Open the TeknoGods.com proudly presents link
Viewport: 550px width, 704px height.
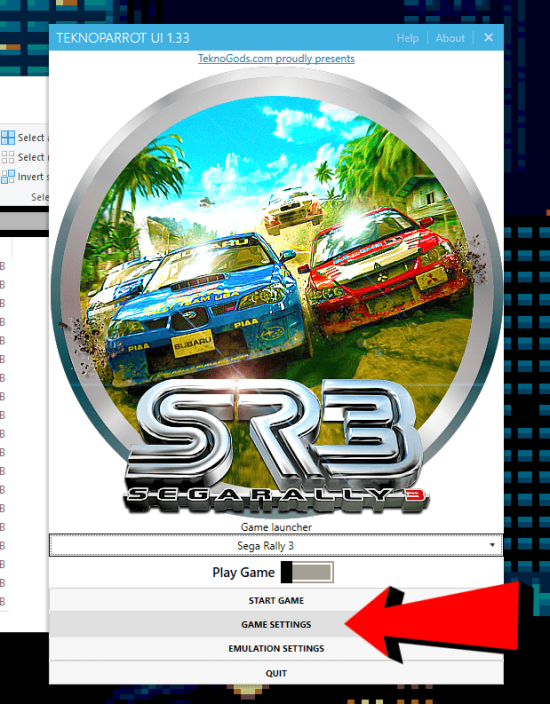[276, 58]
